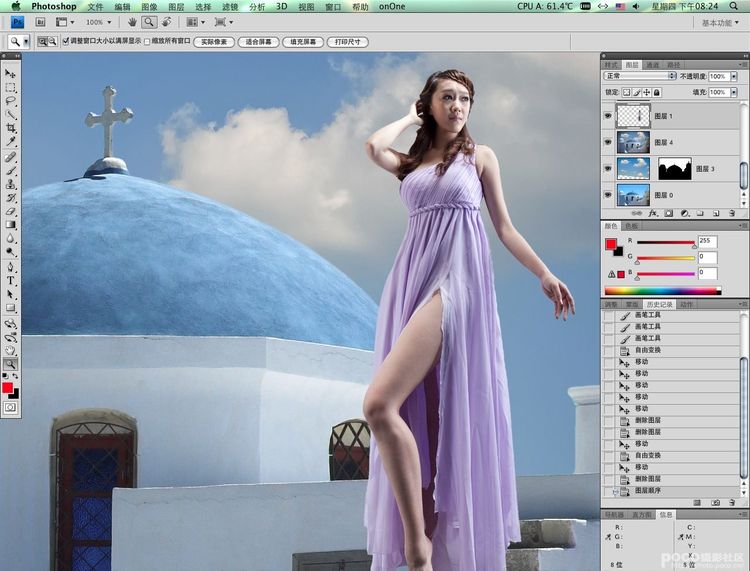The width and height of the screenshot is (750, 571).
Task: Open the 文件 menu
Action: click(96, 7)
